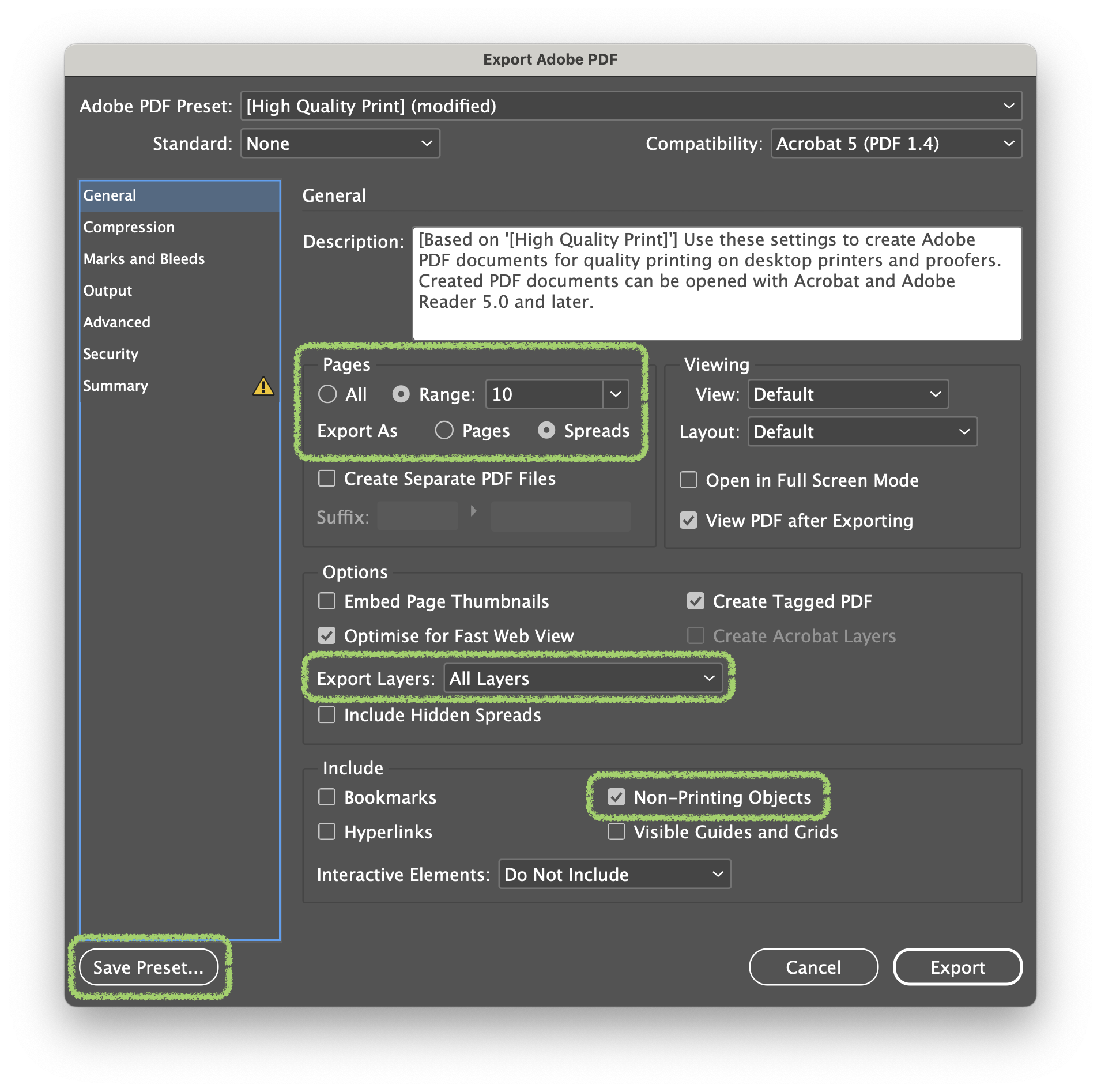The width and height of the screenshot is (1101, 1092).
Task: Click the Description text box
Action: point(717,283)
